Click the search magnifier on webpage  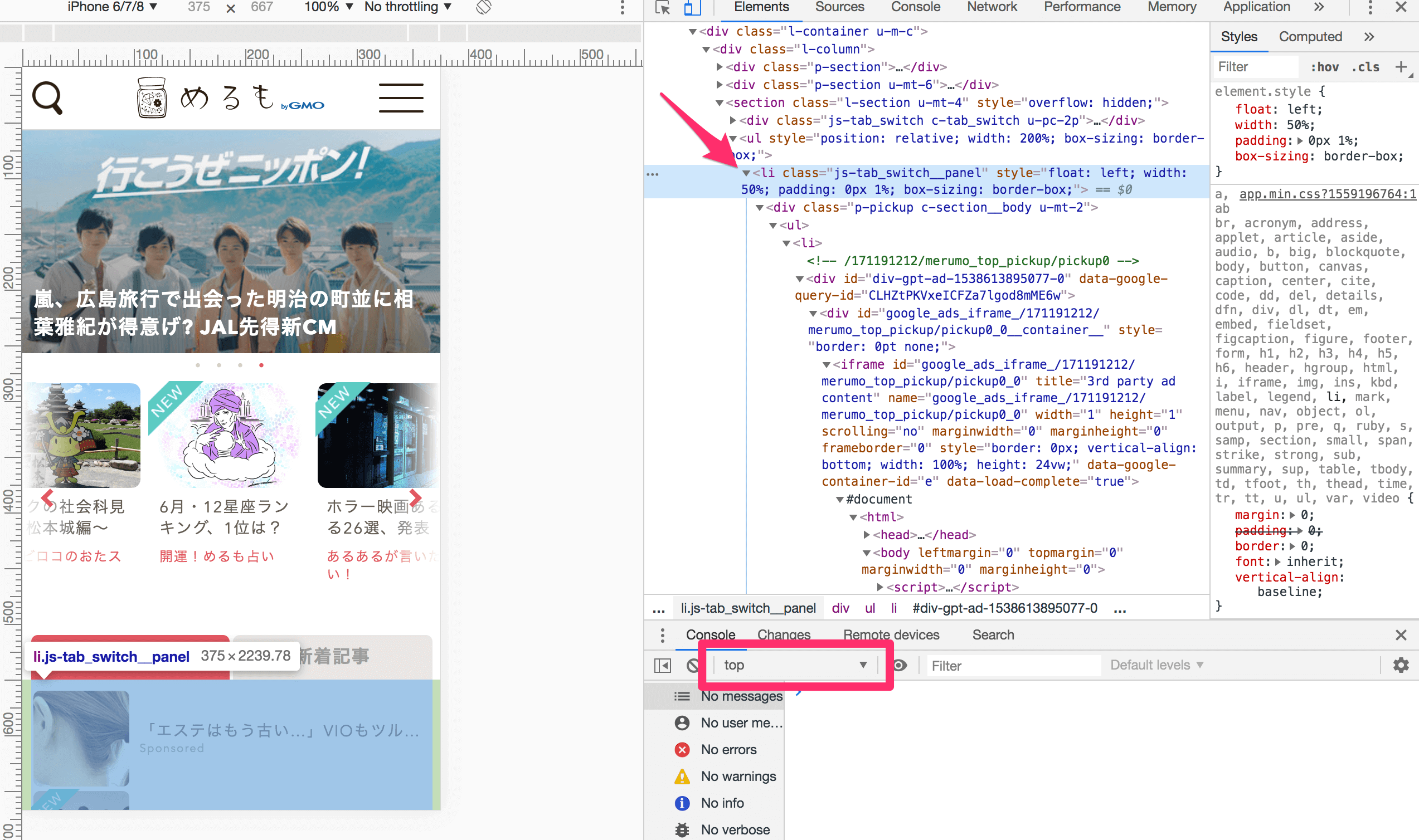pyautogui.click(x=47, y=98)
